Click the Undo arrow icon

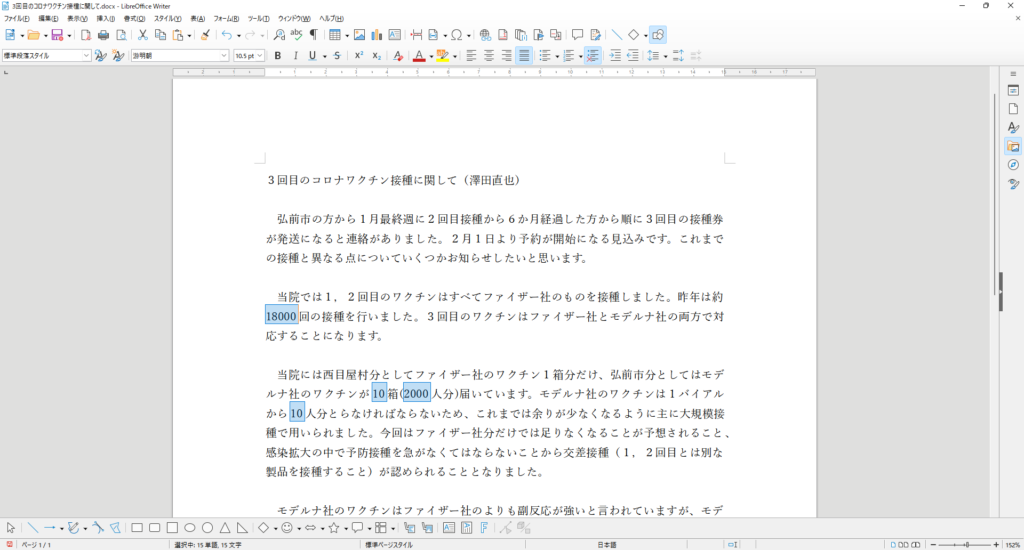pos(227,35)
